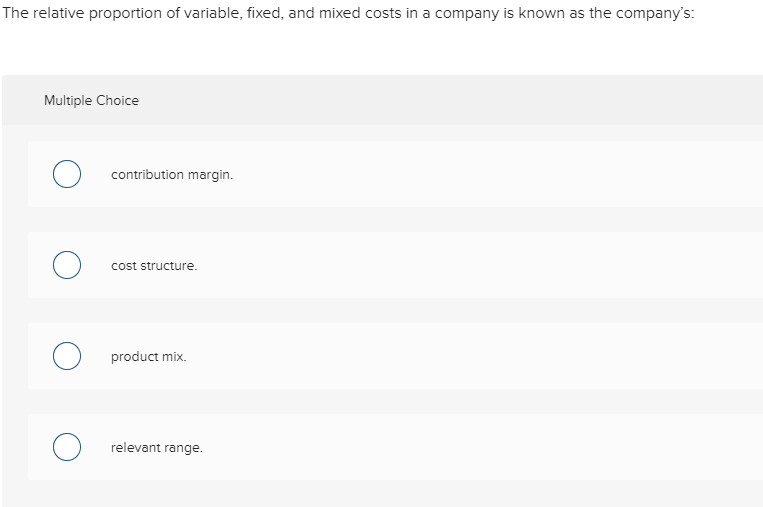
Task: Mark the product mix radio button
Action: point(67,357)
